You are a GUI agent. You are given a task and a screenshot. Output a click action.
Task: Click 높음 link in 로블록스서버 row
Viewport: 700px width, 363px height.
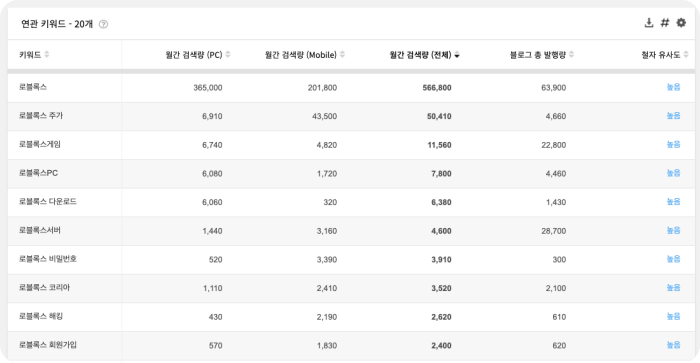pyautogui.click(x=673, y=230)
